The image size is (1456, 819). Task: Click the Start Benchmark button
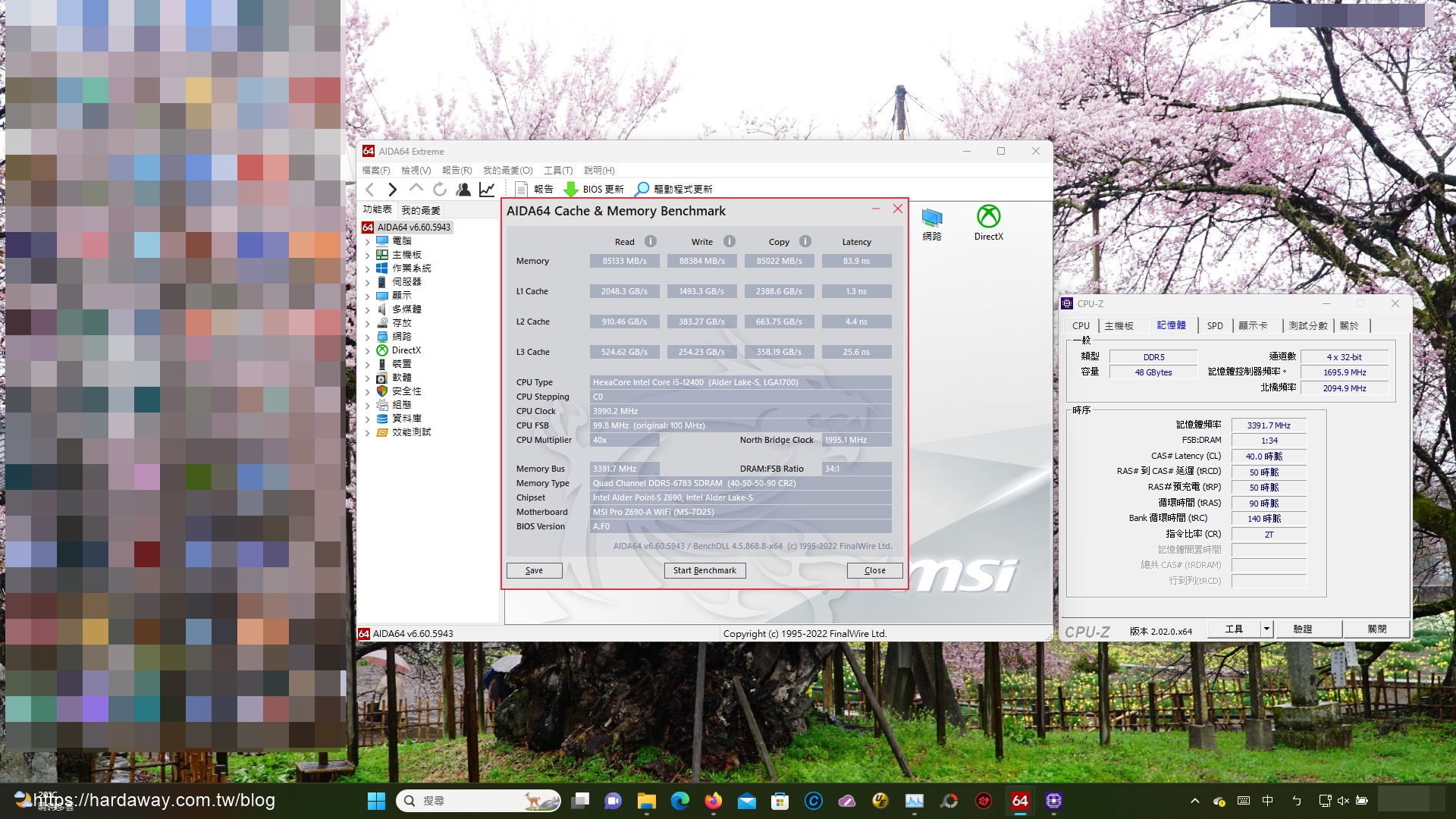click(x=704, y=570)
